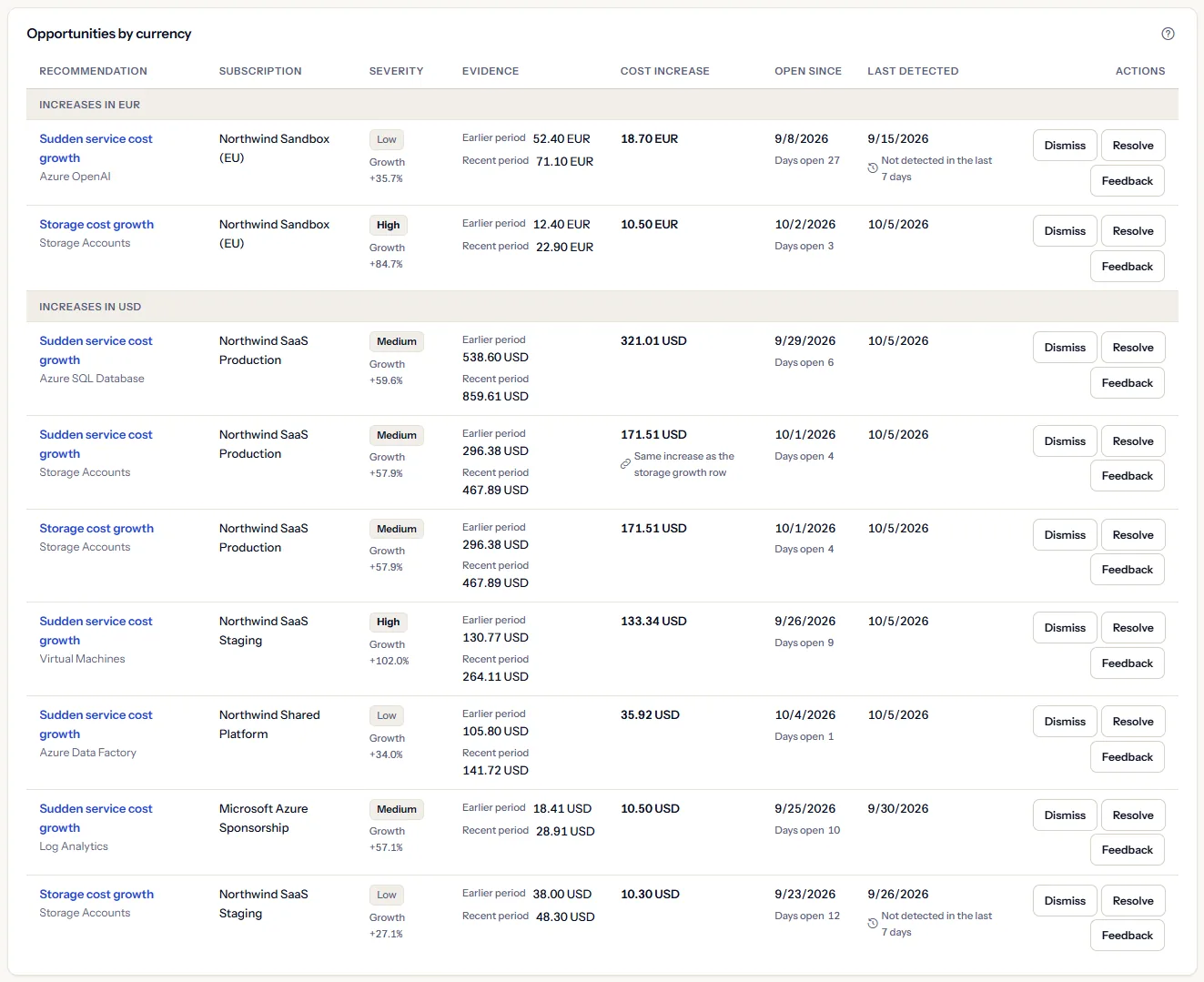1204x982 pixels.
Task: Give feedback on the Azure OpenAI recommendation
Action: point(1127,181)
